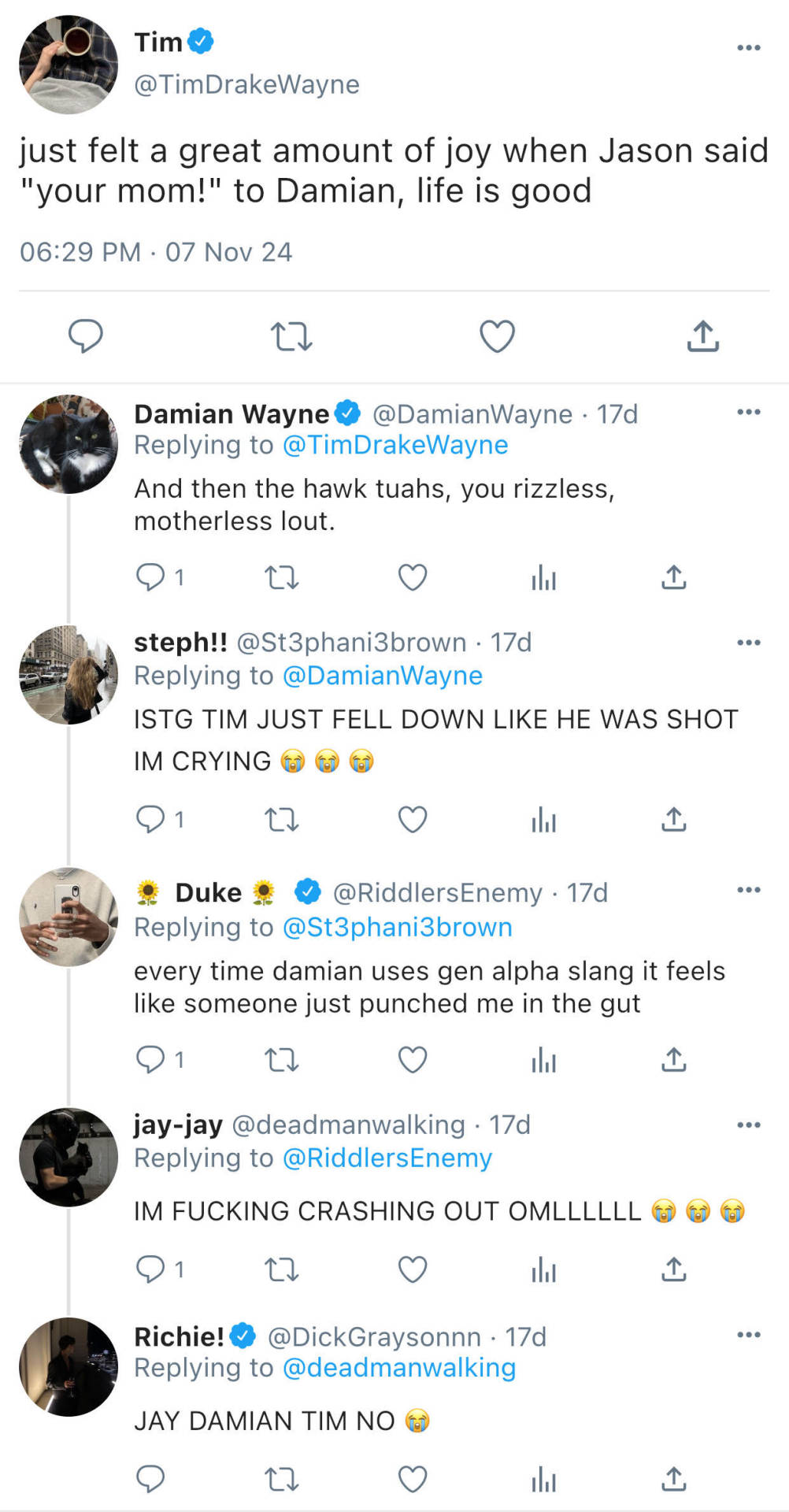
Task: Open @TimDrakeWayne mention link in Damian's reply
Action: [395, 445]
